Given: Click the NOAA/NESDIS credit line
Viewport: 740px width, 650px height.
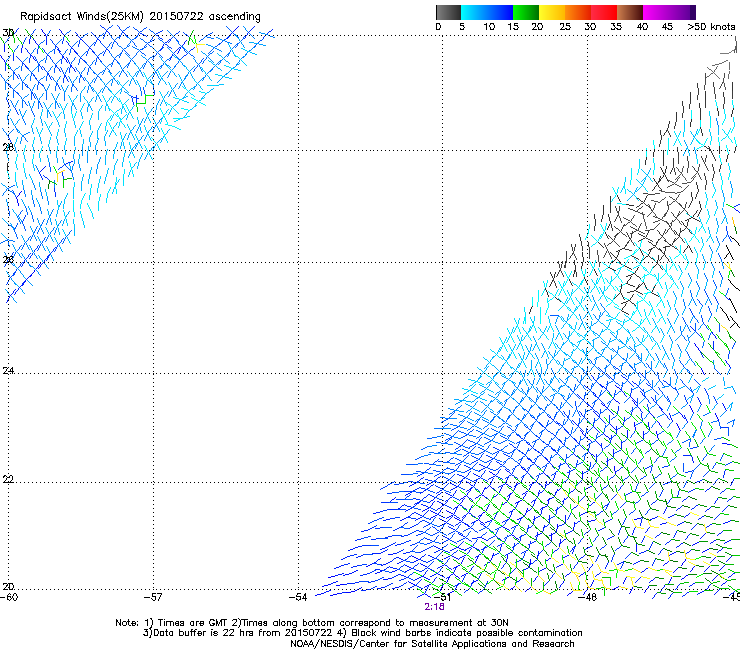Looking at the screenshot, I should coord(432,644).
